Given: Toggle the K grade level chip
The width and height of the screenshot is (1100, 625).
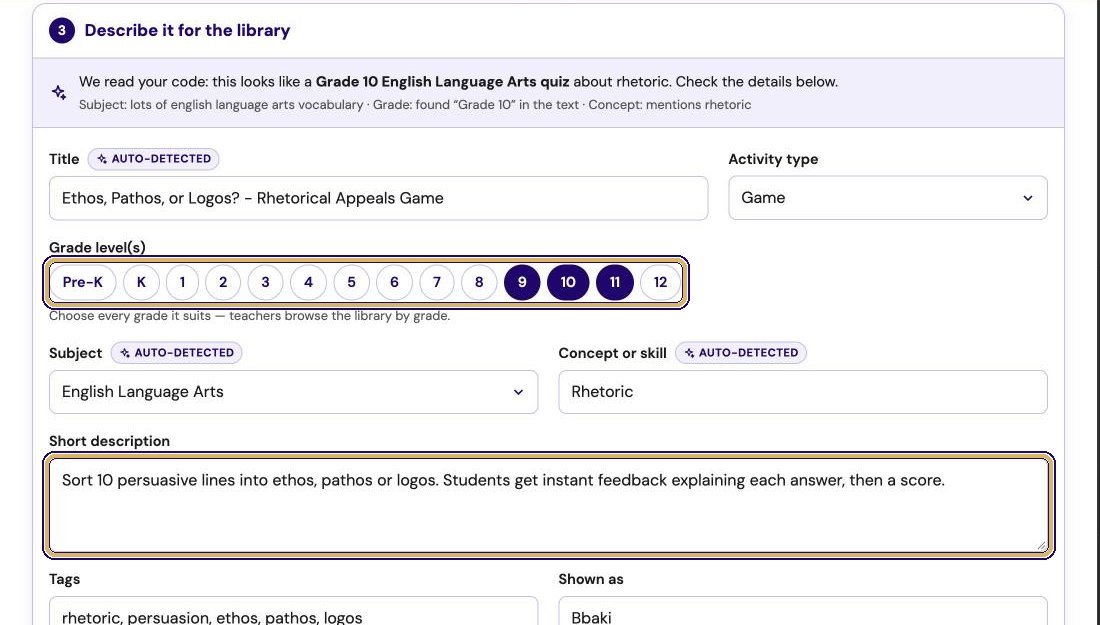Looking at the screenshot, I should (141, 282).
